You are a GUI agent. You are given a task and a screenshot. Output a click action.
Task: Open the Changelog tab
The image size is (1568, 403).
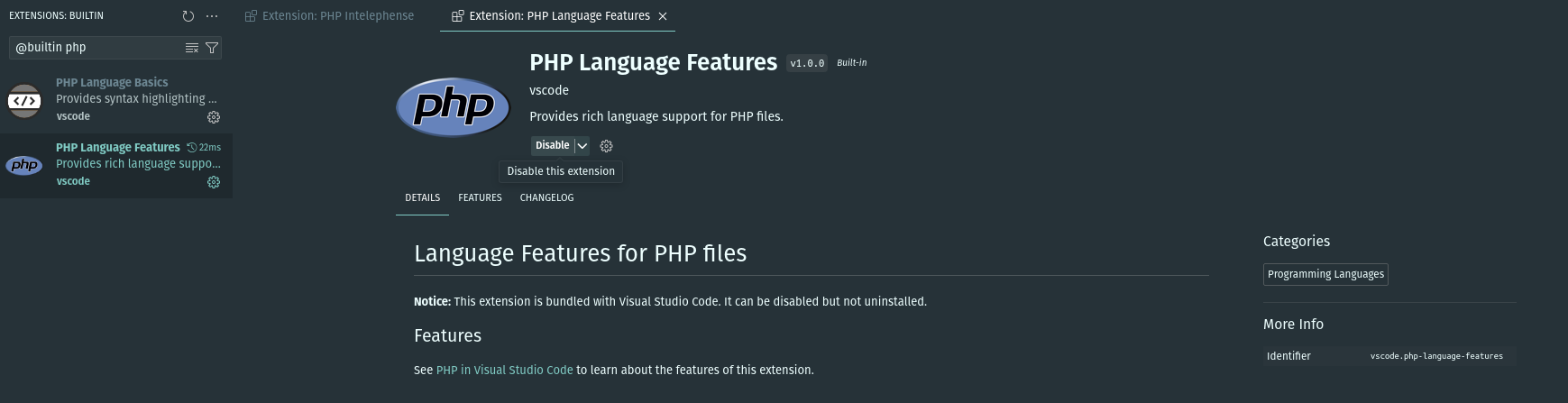point(546,197)
